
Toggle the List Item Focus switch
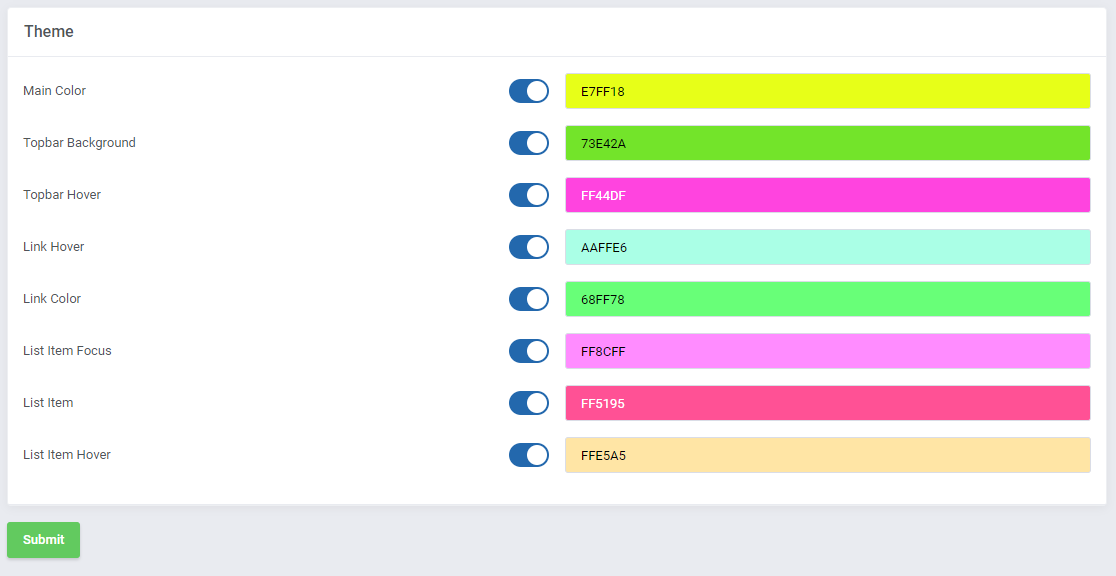pos(529,351)
